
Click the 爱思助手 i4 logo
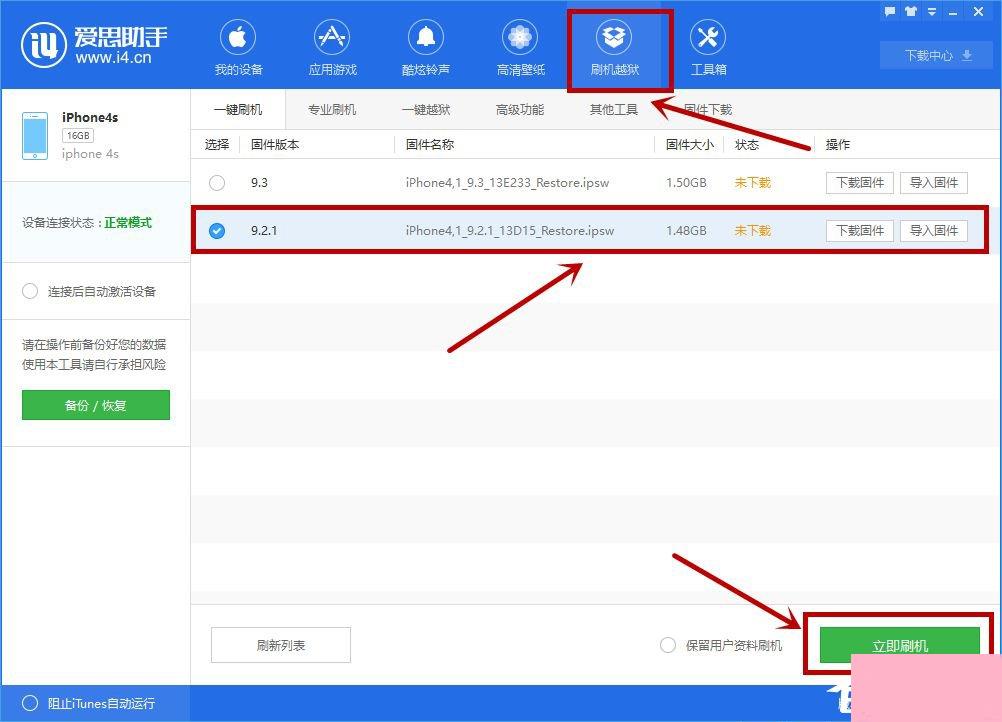click(95, 45)
